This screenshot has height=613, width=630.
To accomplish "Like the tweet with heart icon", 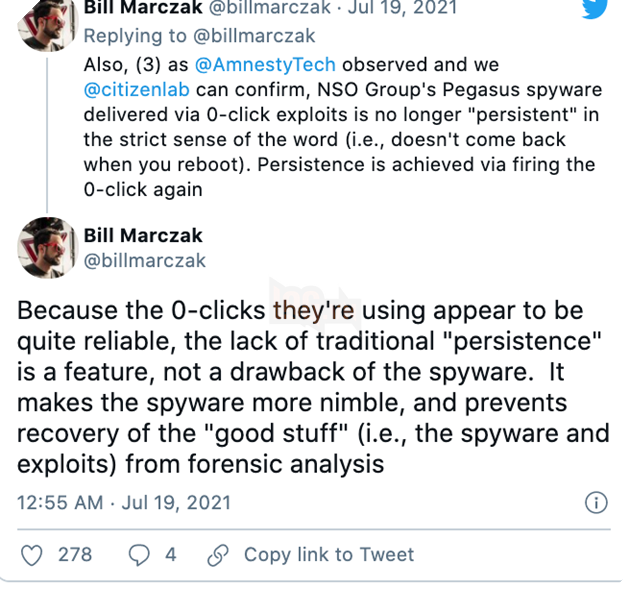I will coord(32,554).
